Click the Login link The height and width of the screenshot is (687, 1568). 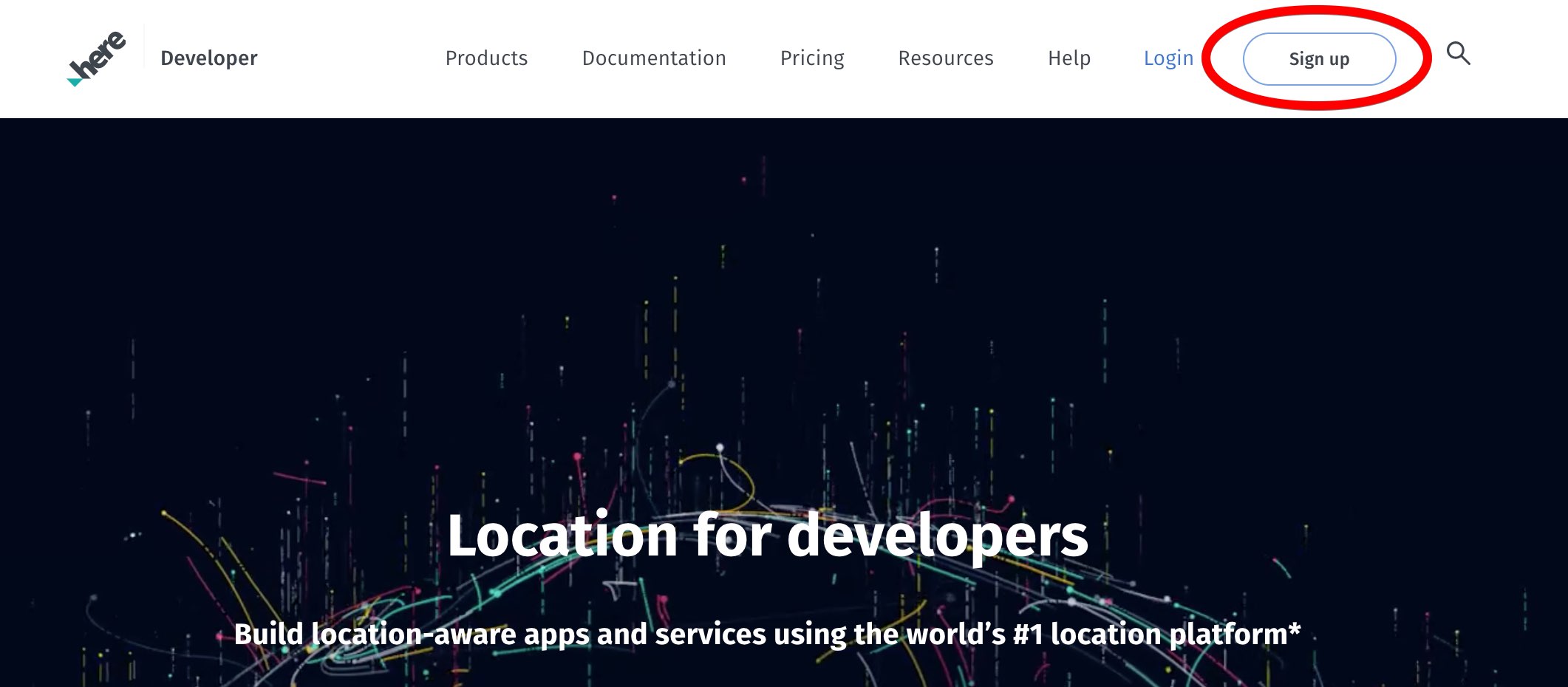coord(1168,58)
